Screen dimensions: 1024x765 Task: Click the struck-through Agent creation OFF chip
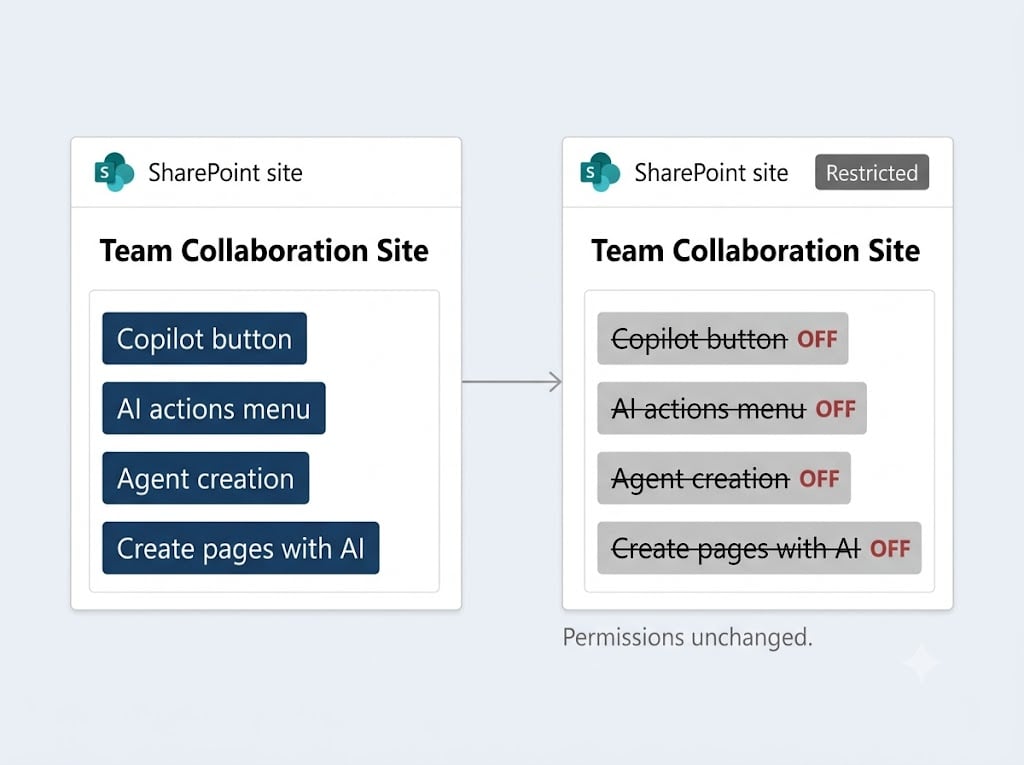pyautogui.click(x=724, y=478)
